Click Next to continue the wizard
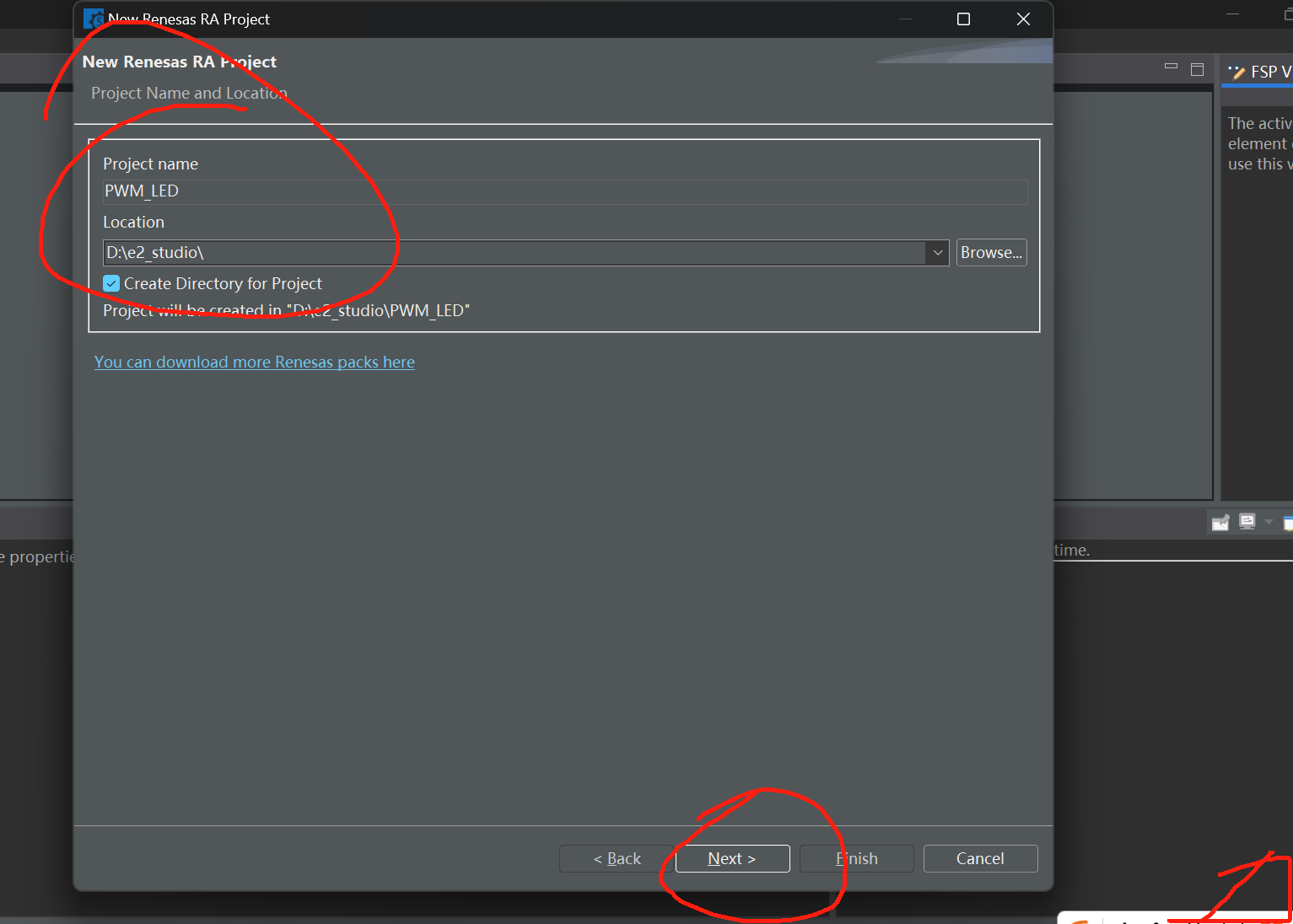Screen dimensions: 1293x924 coord(732,858)
